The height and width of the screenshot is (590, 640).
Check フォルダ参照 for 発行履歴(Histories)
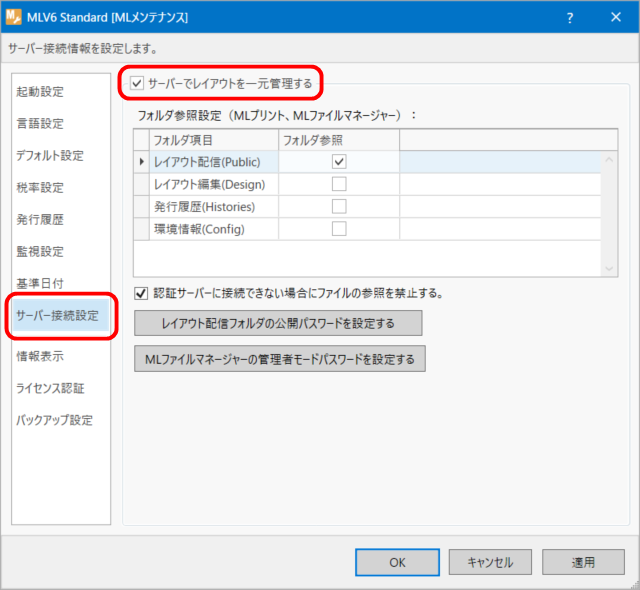(x=339, y=206)
